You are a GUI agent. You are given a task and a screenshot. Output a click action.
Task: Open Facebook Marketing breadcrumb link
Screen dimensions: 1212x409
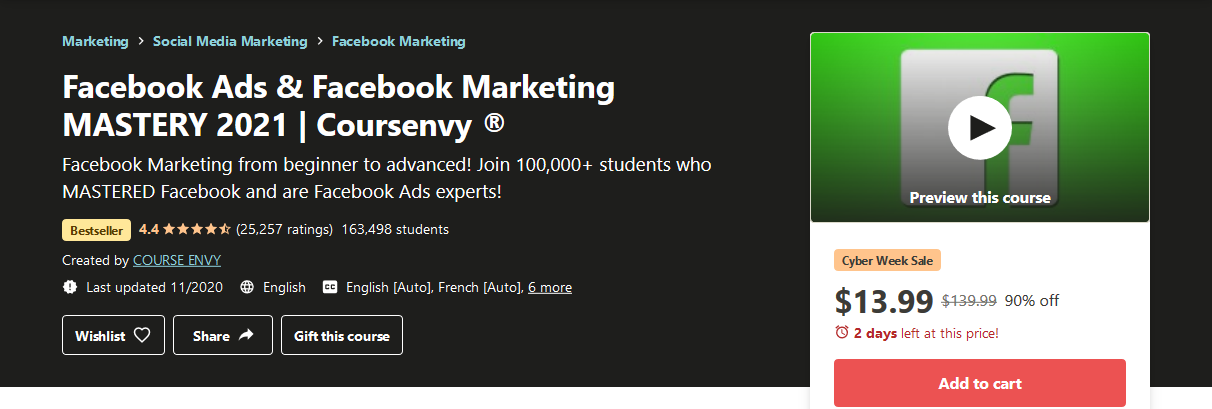click(x=399, y=41)
